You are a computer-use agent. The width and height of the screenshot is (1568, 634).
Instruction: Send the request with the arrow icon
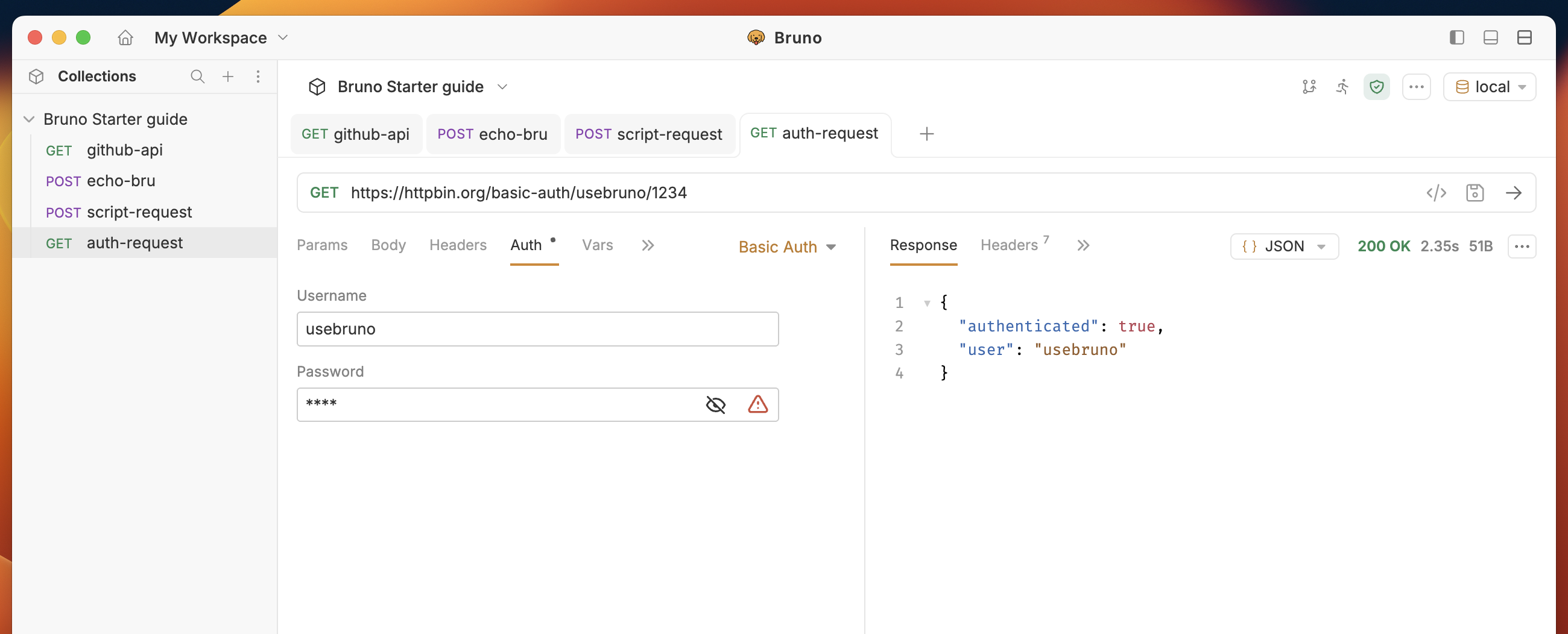pyautogui.click(x=1513, y=193)
